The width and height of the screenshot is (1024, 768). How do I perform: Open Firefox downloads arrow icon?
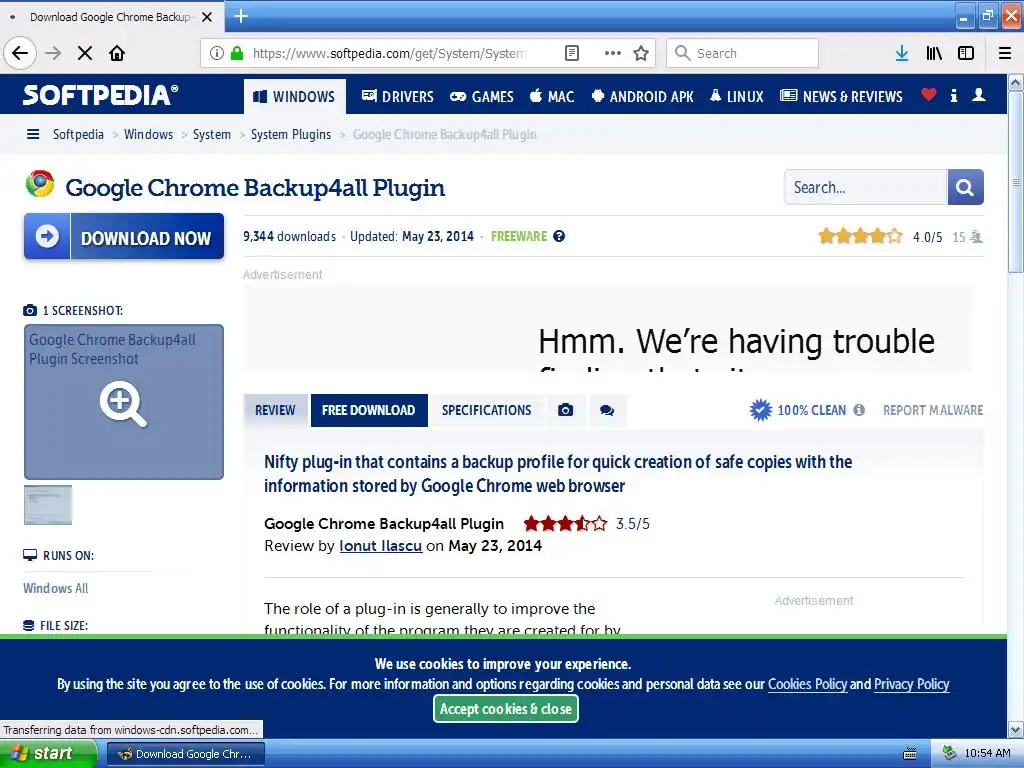pos(902,54)
